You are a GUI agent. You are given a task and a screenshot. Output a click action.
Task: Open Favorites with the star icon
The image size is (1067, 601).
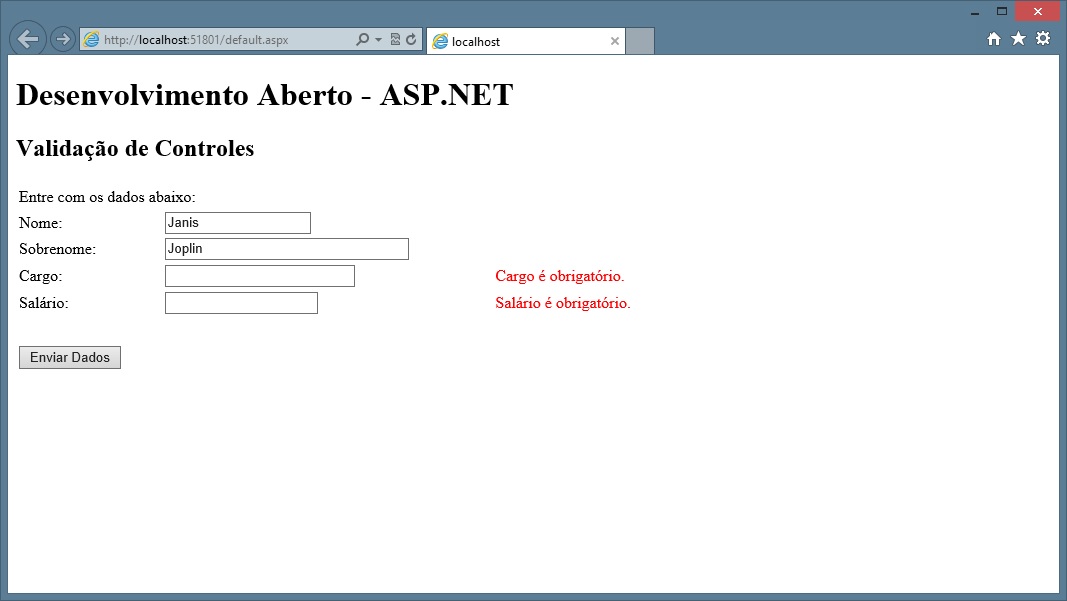tap(1018, 39)
